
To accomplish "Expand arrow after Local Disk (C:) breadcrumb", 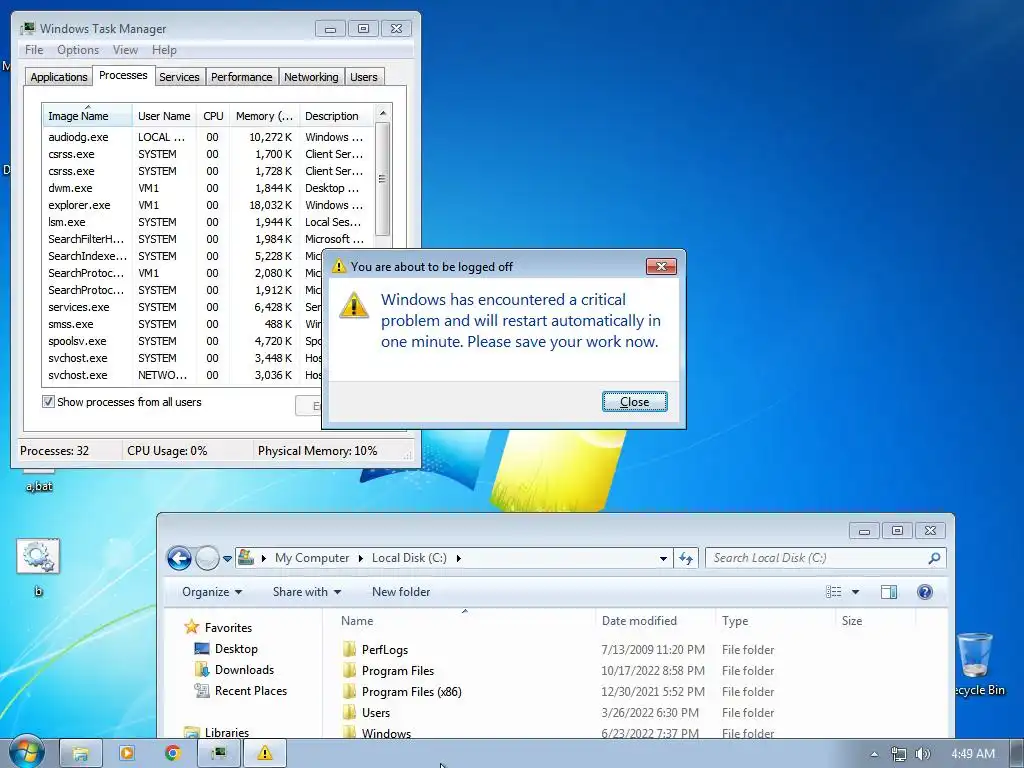I will click(458, 558).
